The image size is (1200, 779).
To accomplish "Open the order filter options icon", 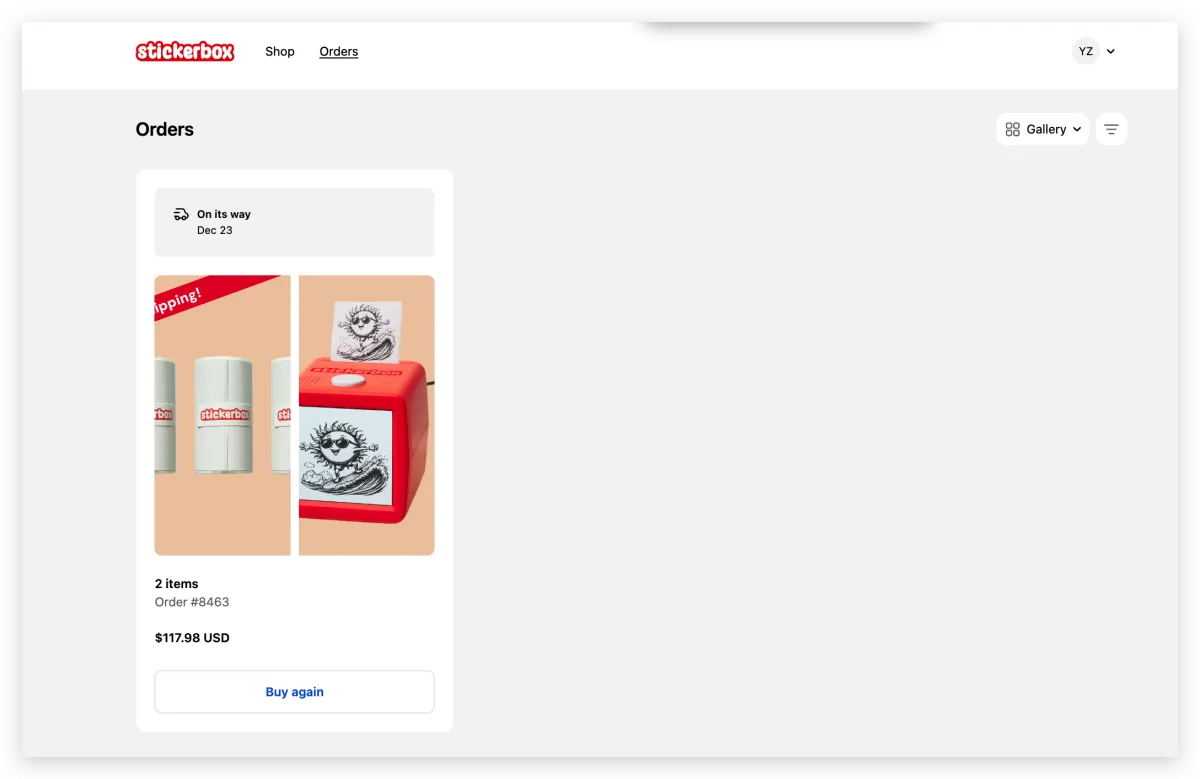I will coord(1111,129).
